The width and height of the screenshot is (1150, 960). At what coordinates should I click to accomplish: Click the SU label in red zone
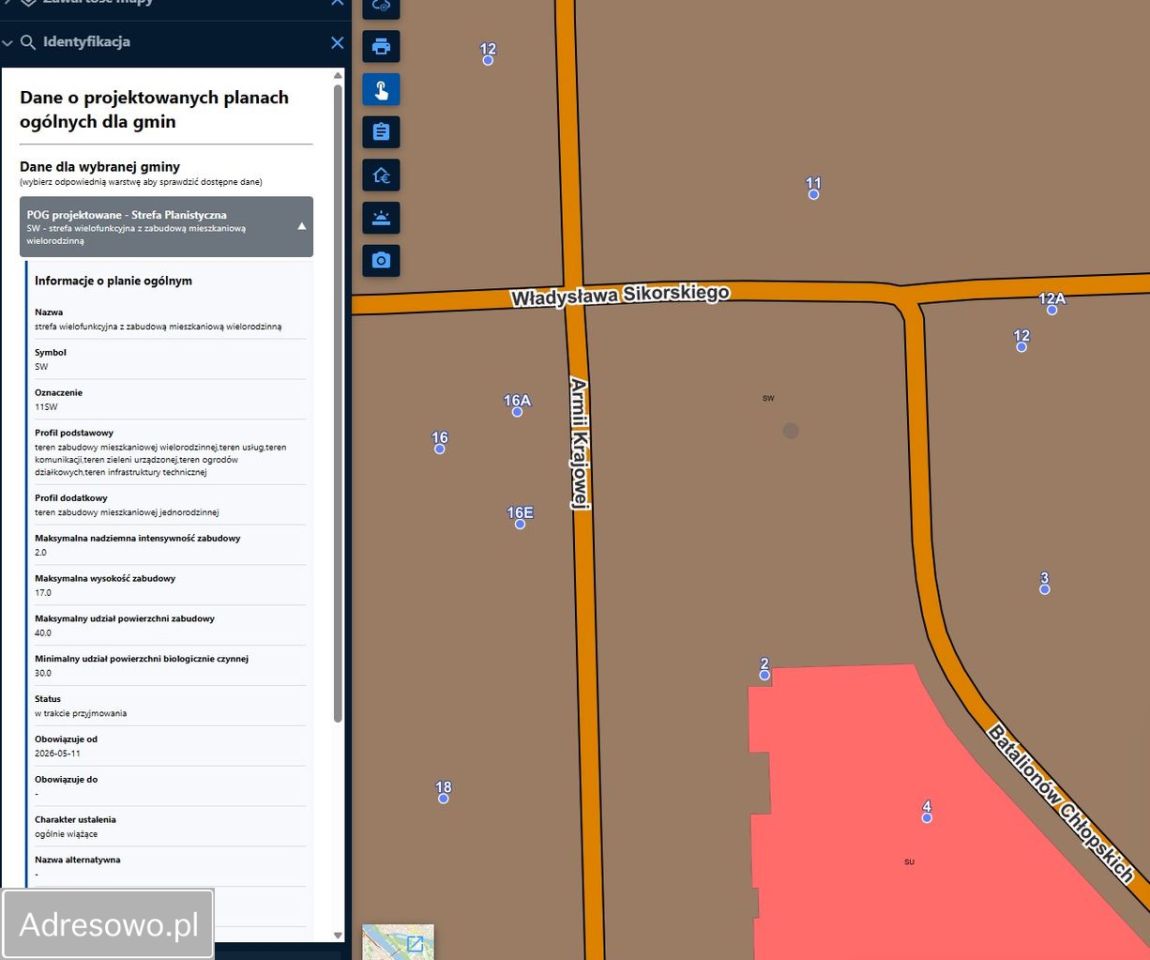(x=909, y=862)
